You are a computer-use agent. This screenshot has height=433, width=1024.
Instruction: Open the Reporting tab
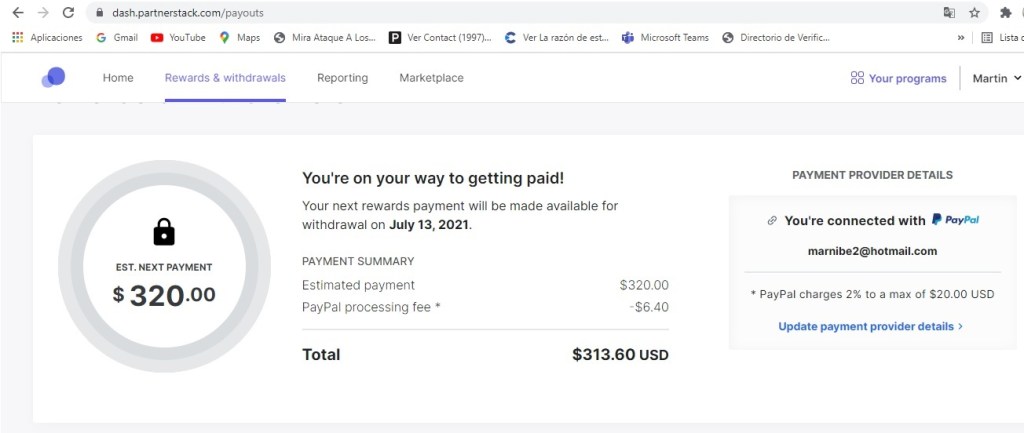point(342,78)
